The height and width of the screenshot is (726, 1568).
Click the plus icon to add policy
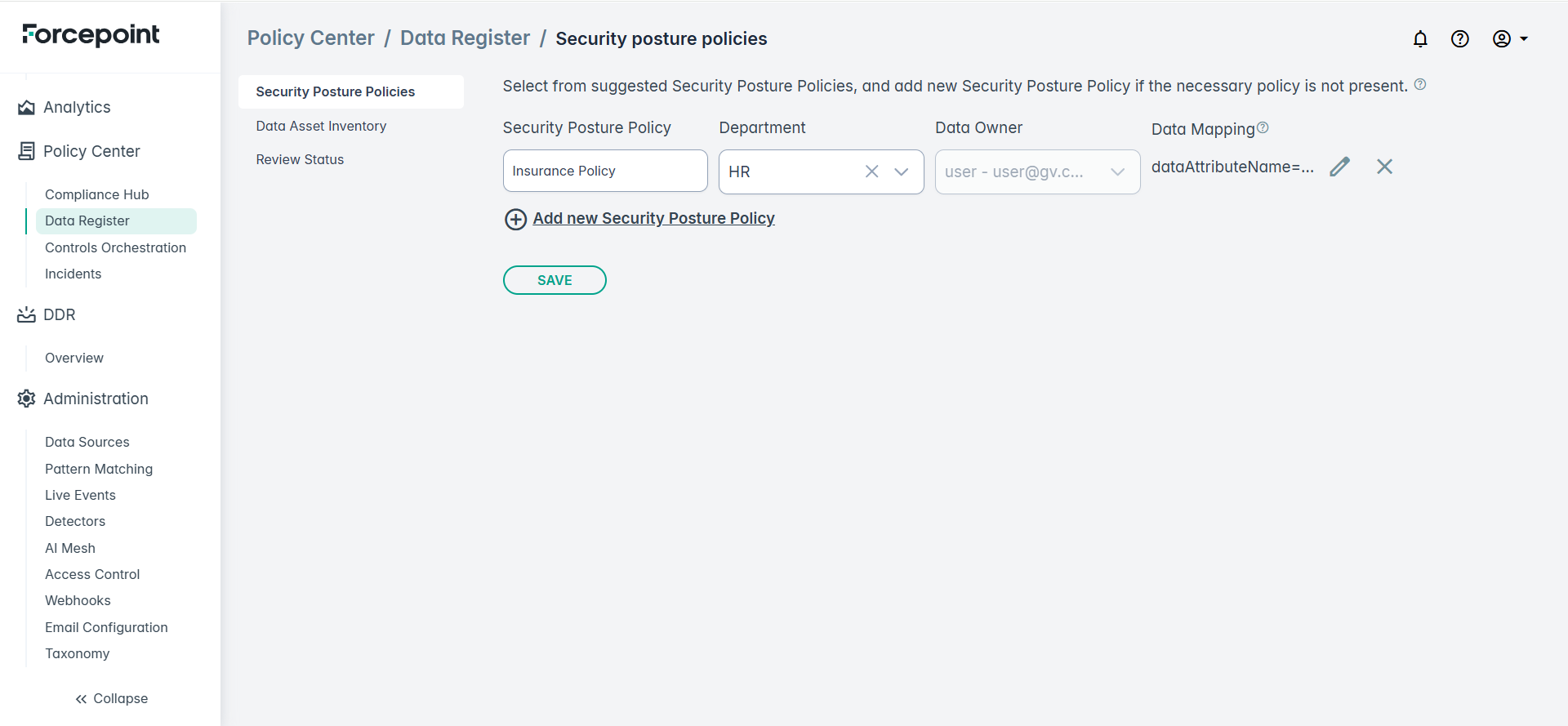(x=515, y=220)
